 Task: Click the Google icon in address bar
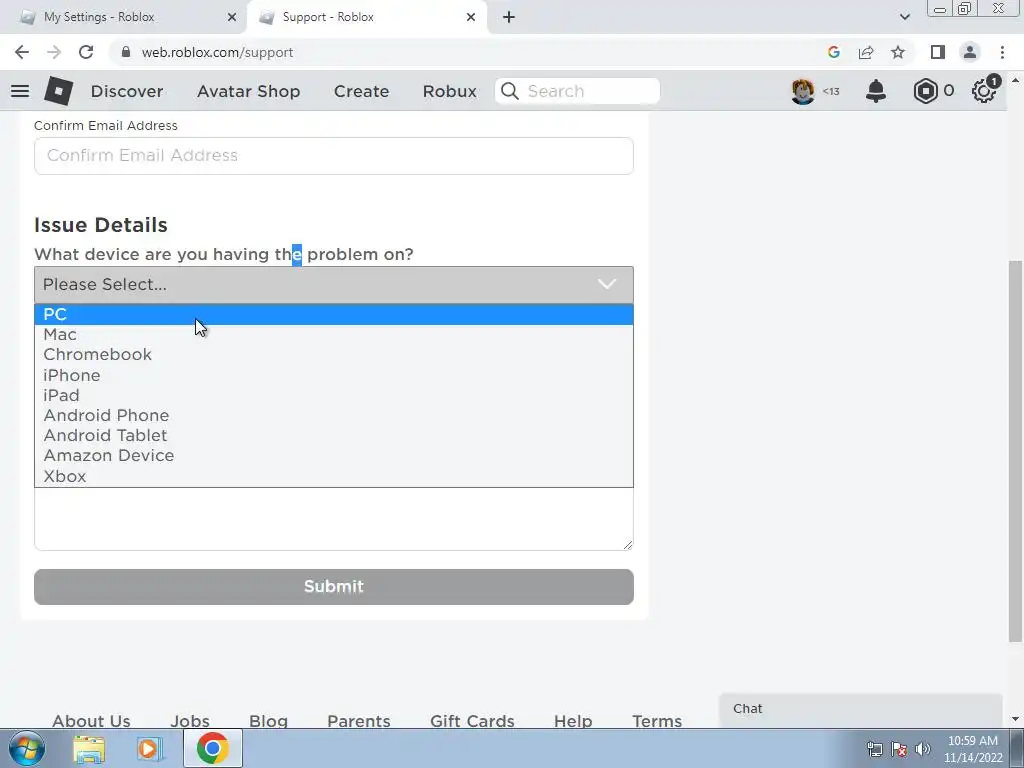click(x=833, y=52)
